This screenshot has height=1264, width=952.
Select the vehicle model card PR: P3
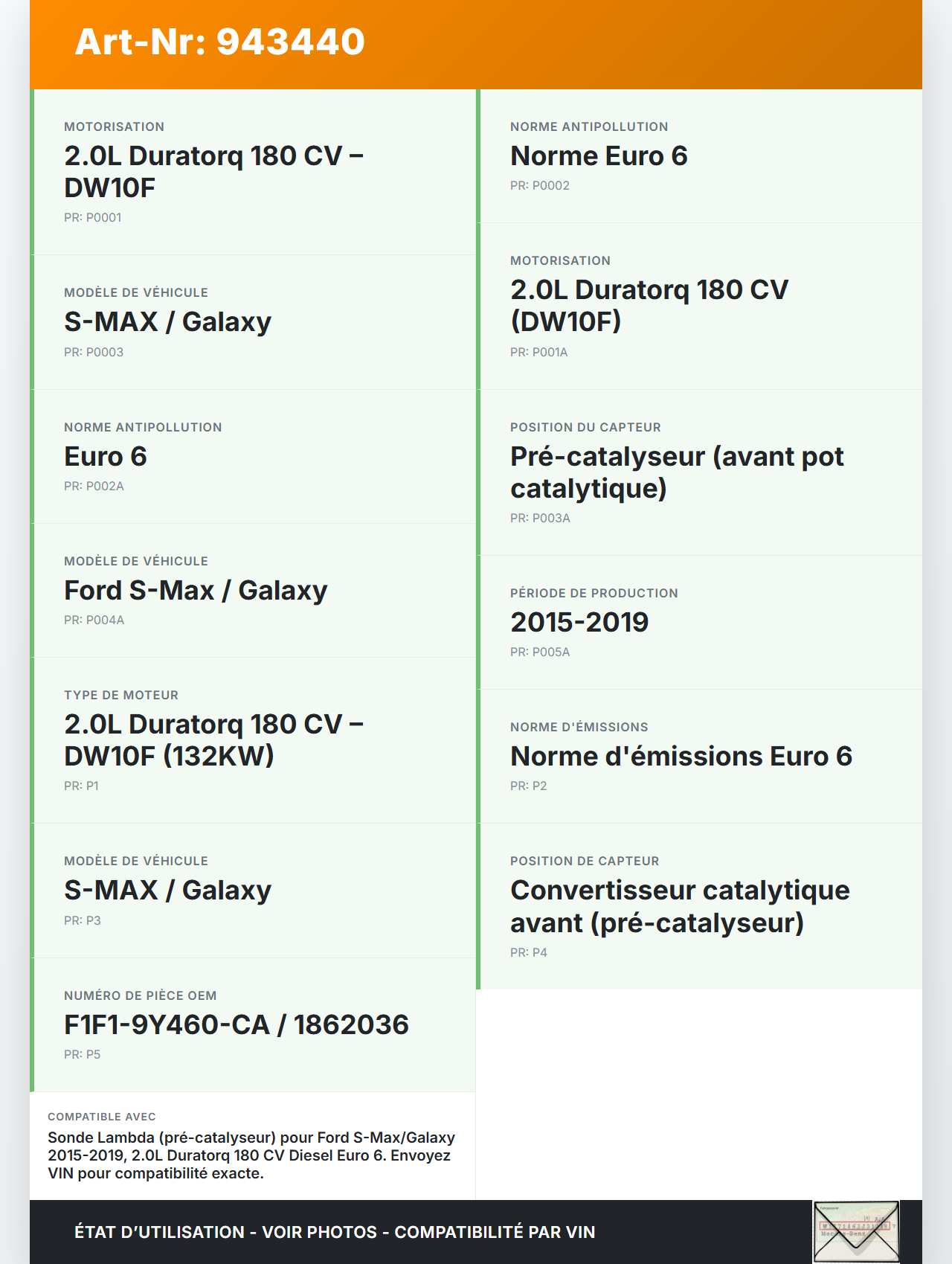point(253,891)
